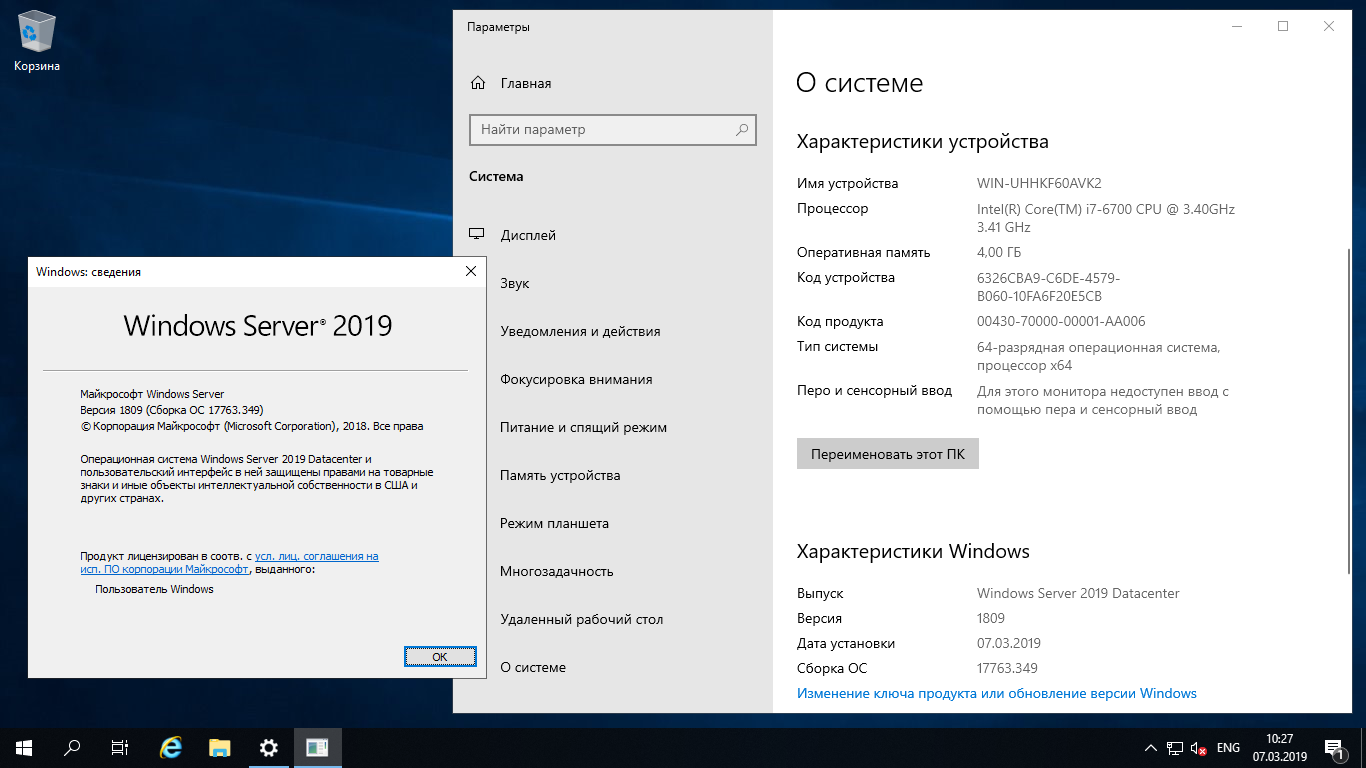
Task: Select О системе in the sidebar
Action: [613, 667]
